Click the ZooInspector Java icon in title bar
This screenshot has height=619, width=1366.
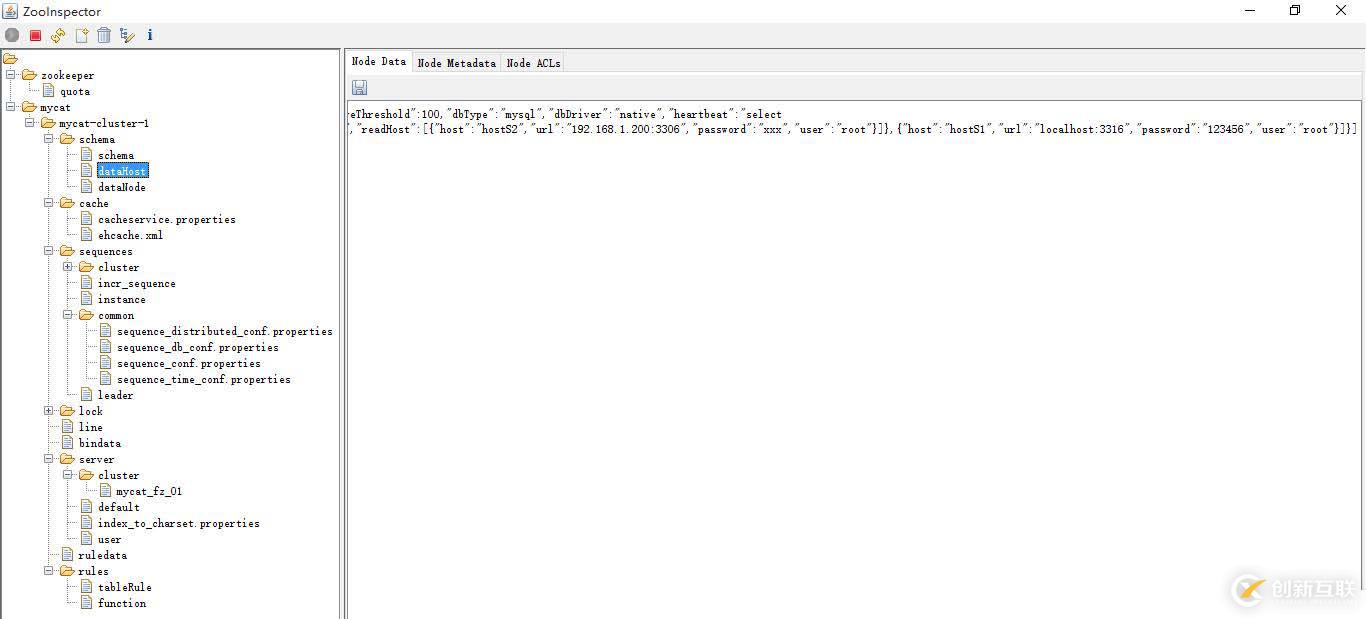[x=11, y=11]
